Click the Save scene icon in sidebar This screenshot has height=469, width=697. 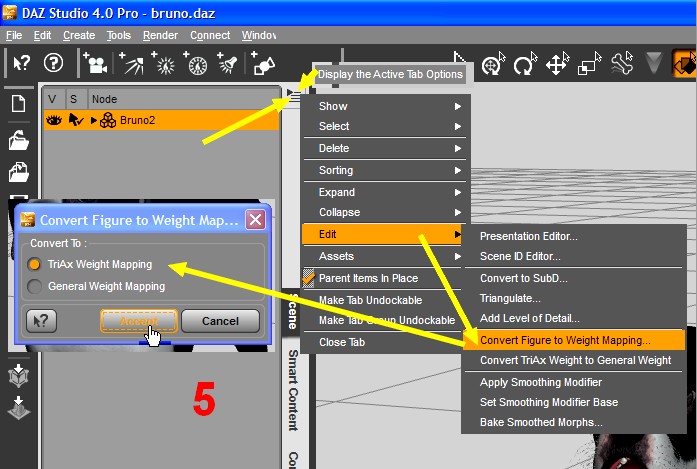[18, 172]
